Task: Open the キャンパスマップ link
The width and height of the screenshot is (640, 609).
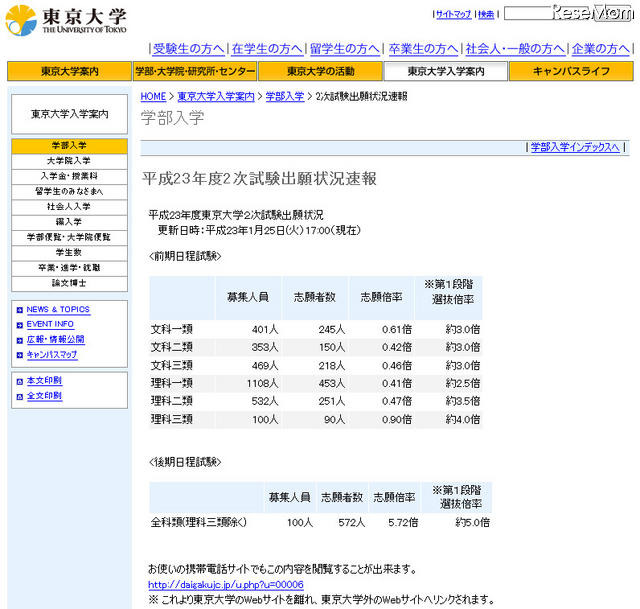Action: [x=52, y=355]
